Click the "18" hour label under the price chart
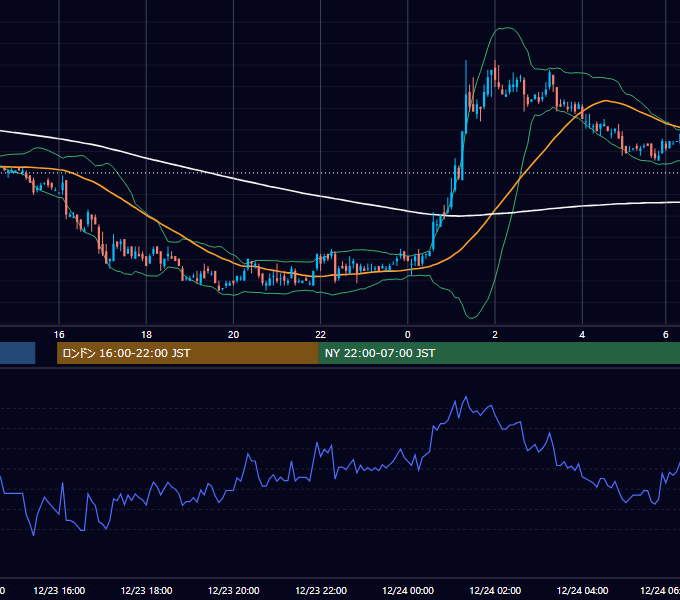The image size is (680, 600). (147, 335)
